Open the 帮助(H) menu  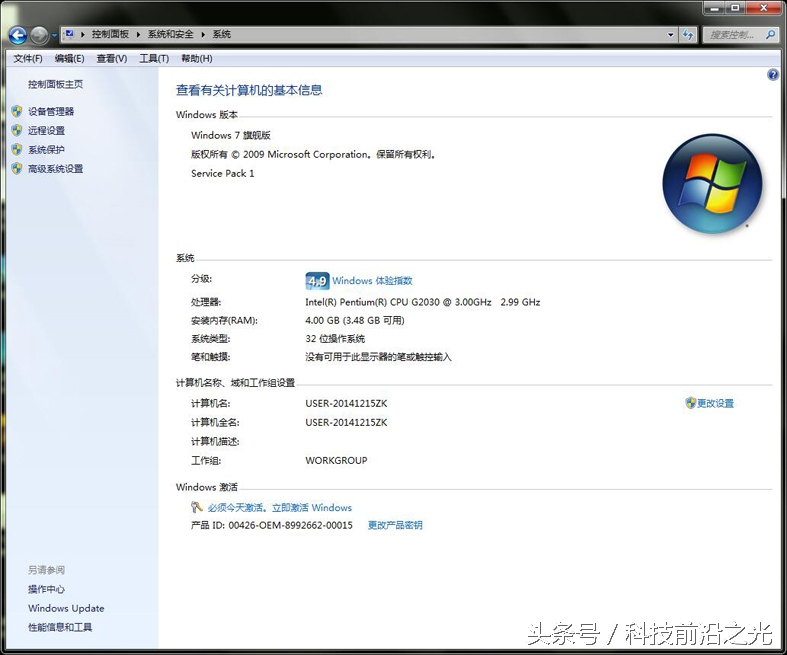pos(196,59)
